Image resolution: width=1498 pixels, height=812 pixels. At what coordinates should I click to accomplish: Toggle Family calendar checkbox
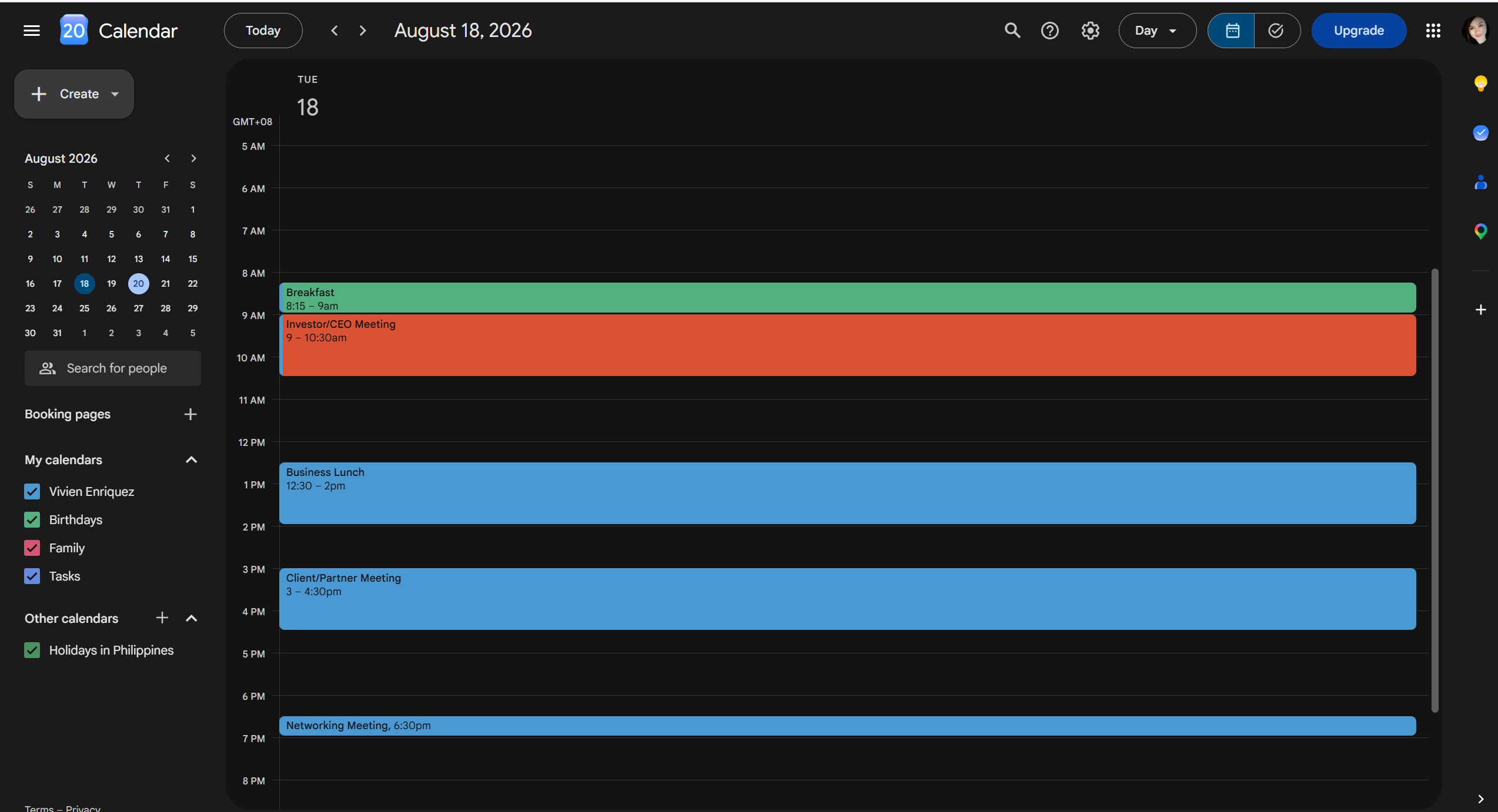click(x=32, y=548)
